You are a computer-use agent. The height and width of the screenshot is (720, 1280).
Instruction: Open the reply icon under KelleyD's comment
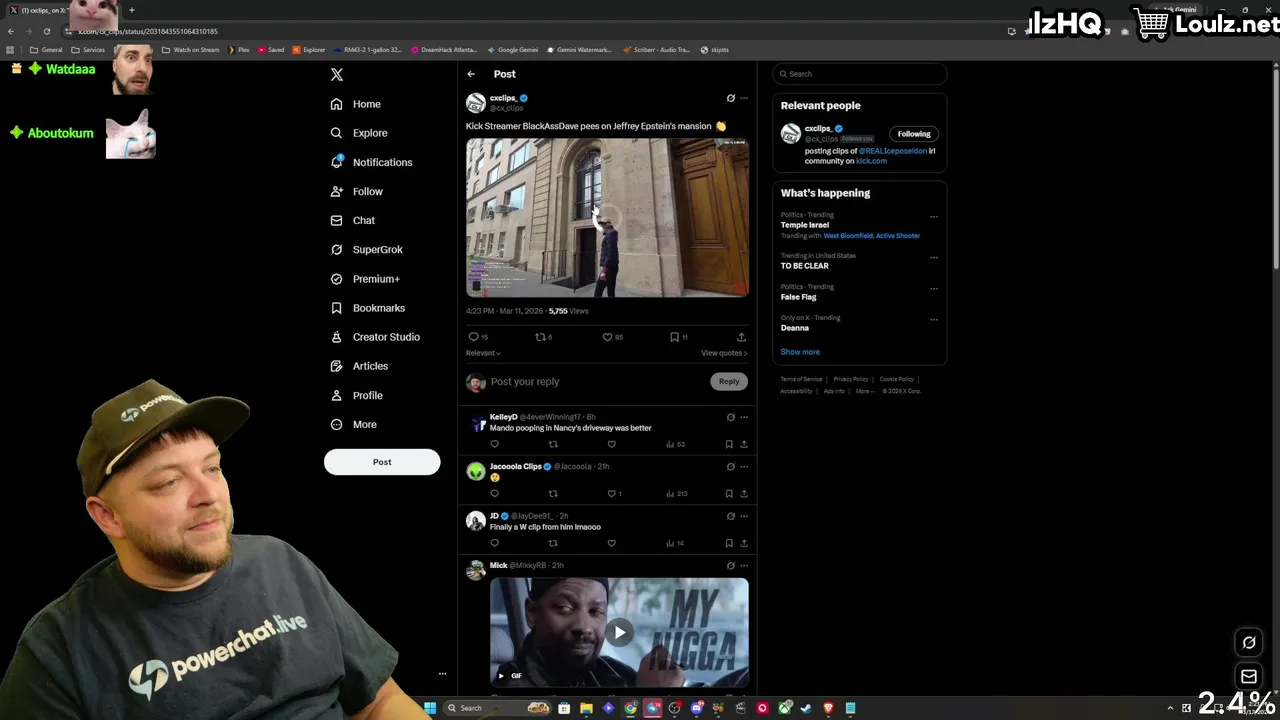(494, 444)
